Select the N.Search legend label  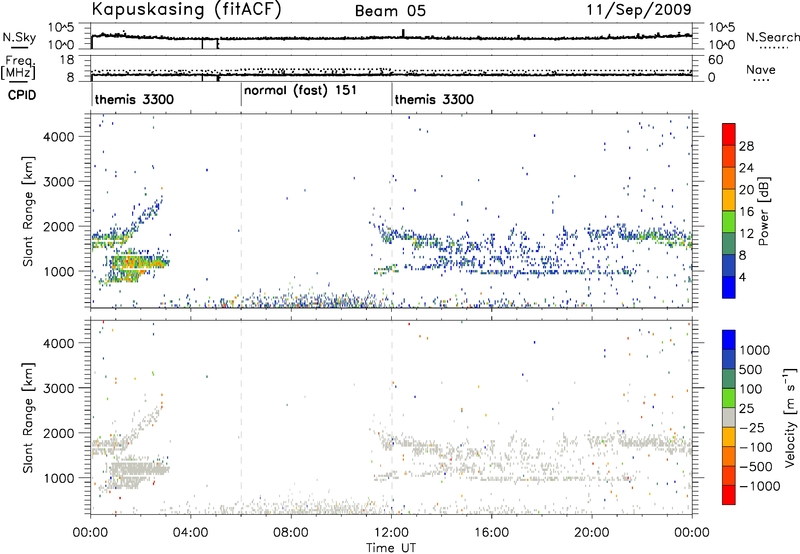click(772, 37)
